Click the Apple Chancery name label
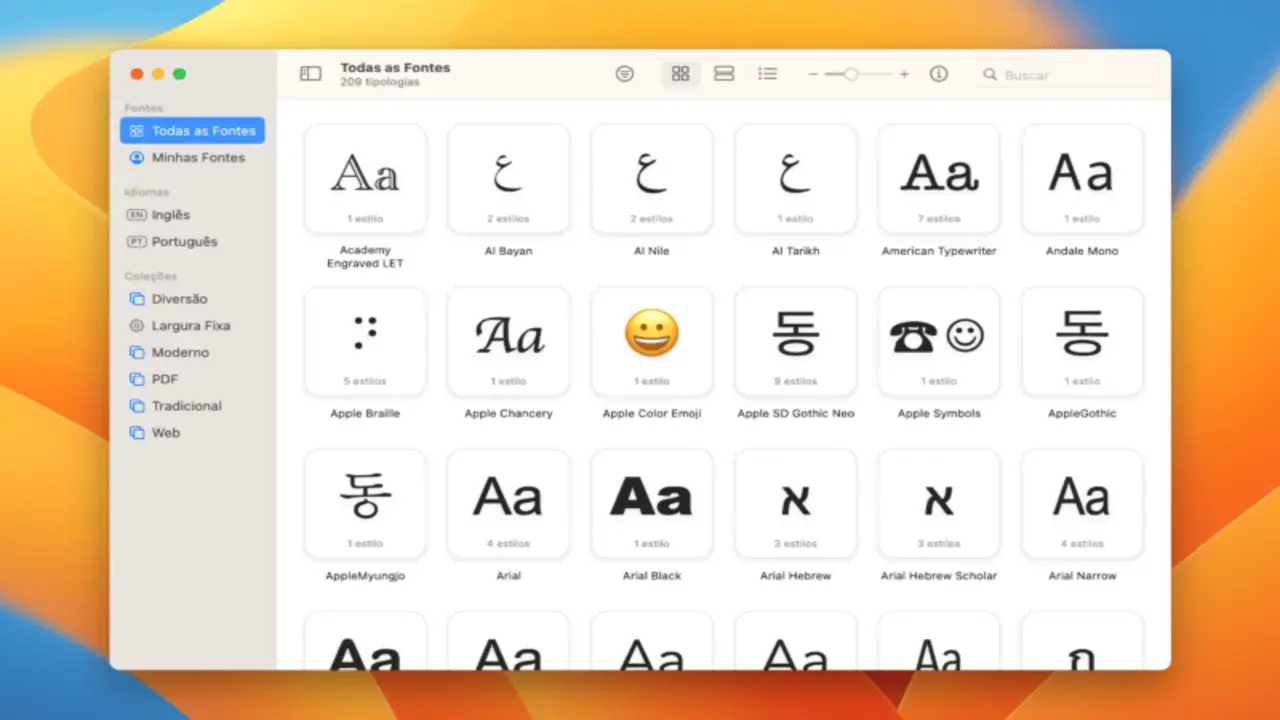This screenshot has height=720, width=1280. point(508,414)
